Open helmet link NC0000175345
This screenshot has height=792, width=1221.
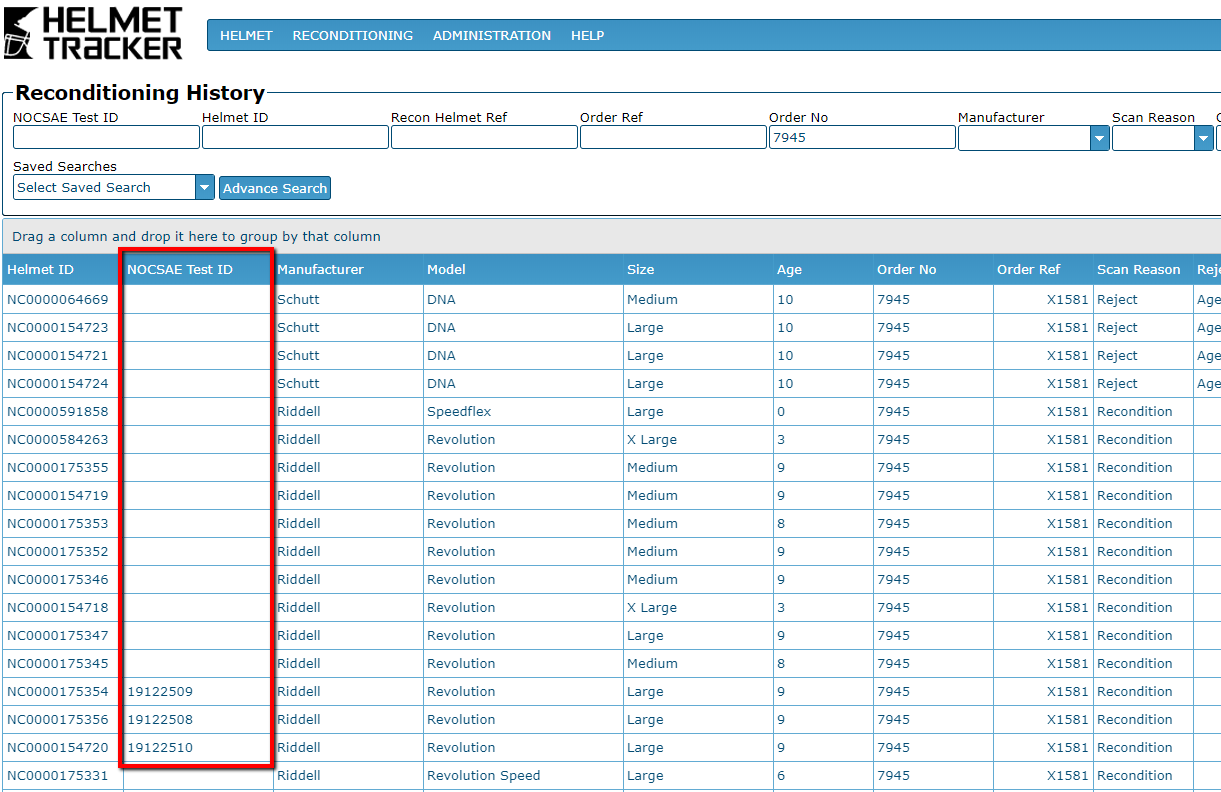58,663
